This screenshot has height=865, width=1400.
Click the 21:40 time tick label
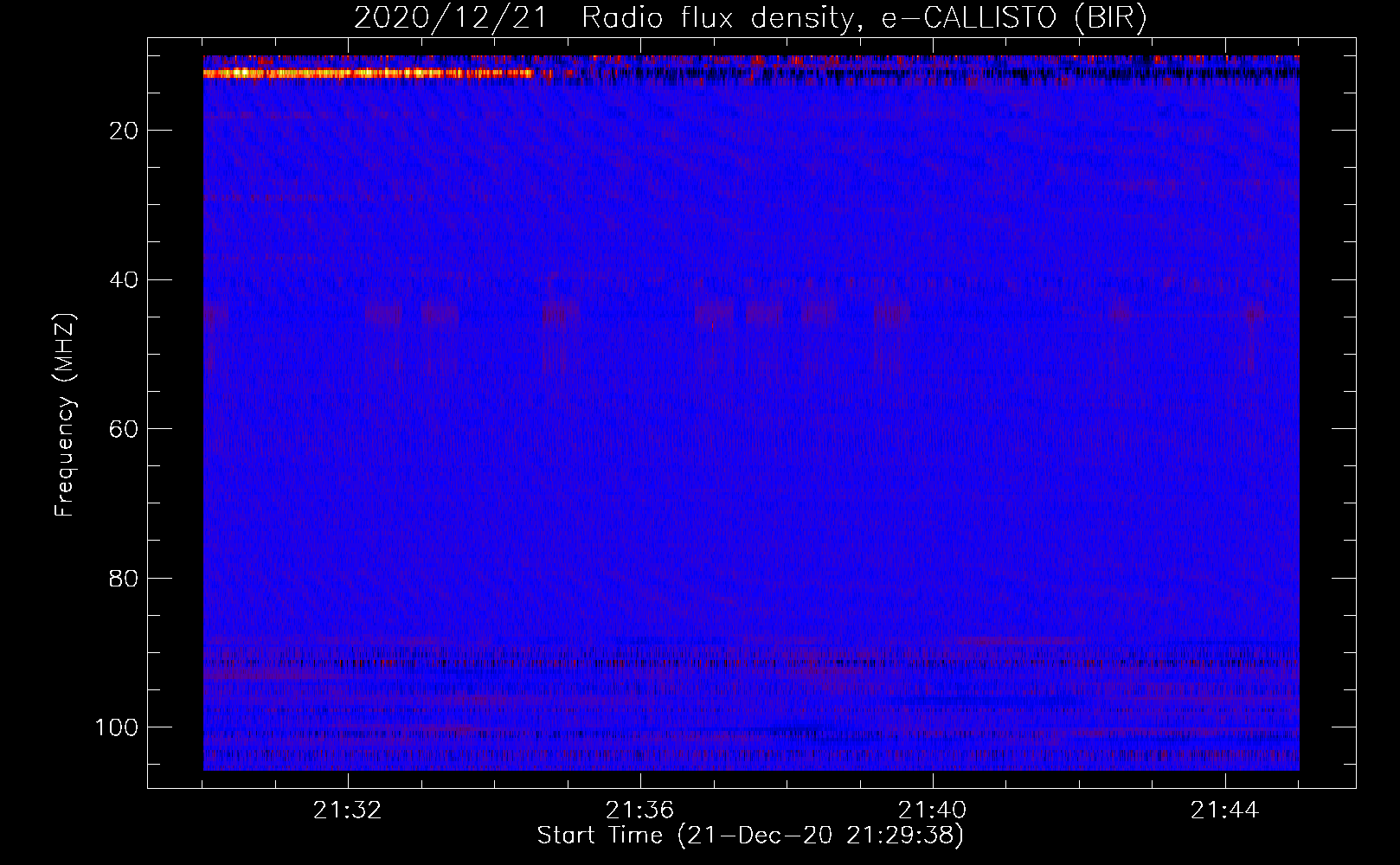[933, 811]
